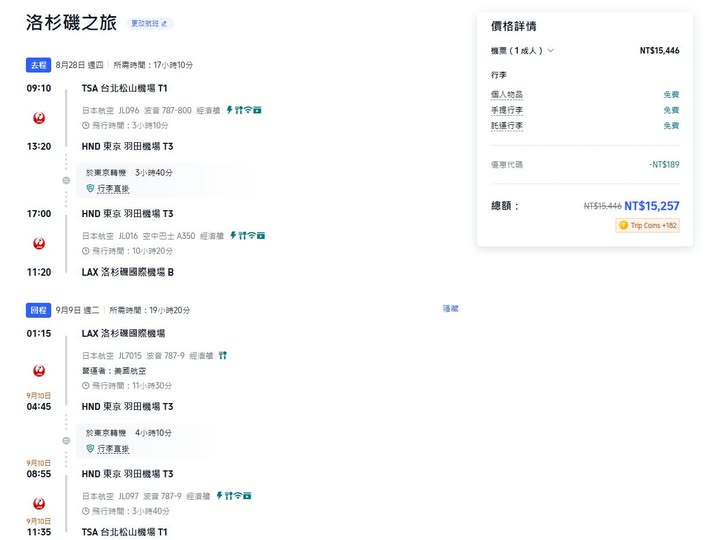Click the 個人物品 baggage item
718x540 pixels.
click(506, 95)
